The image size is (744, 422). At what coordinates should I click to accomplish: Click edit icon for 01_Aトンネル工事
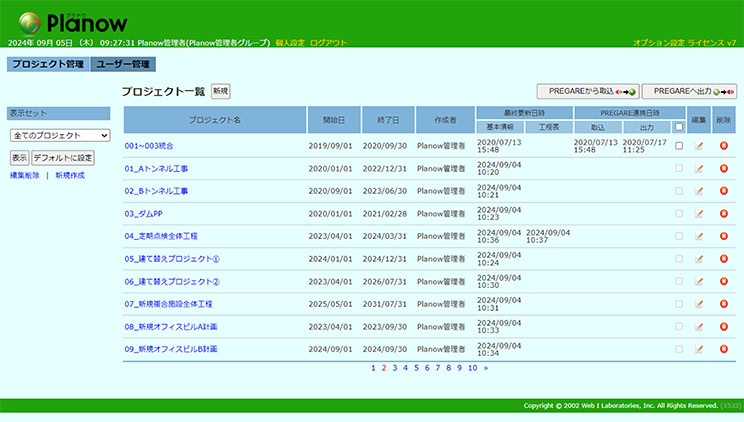[699, 168]
